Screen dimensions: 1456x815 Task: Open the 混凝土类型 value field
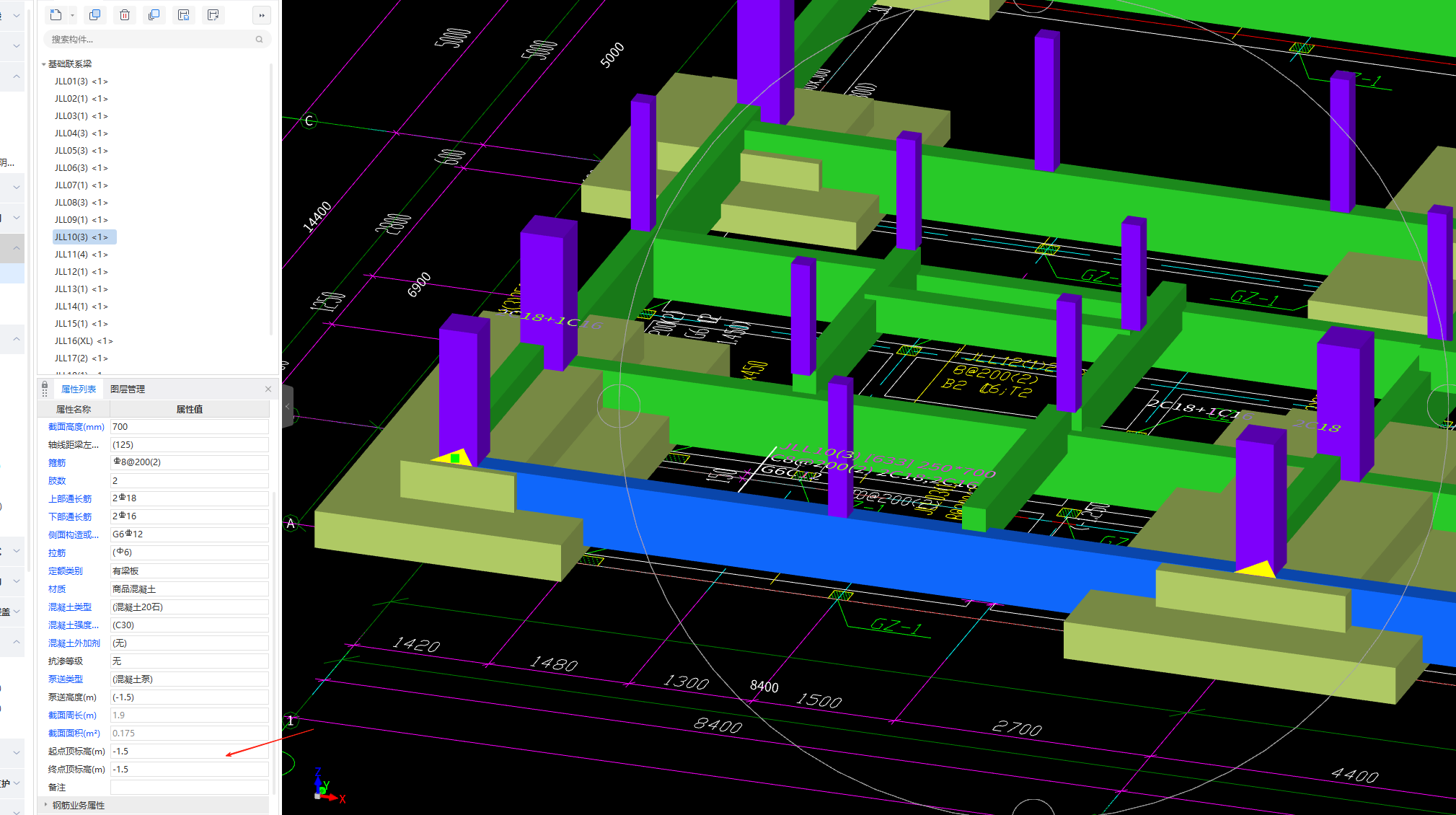(x=190, y=607)
